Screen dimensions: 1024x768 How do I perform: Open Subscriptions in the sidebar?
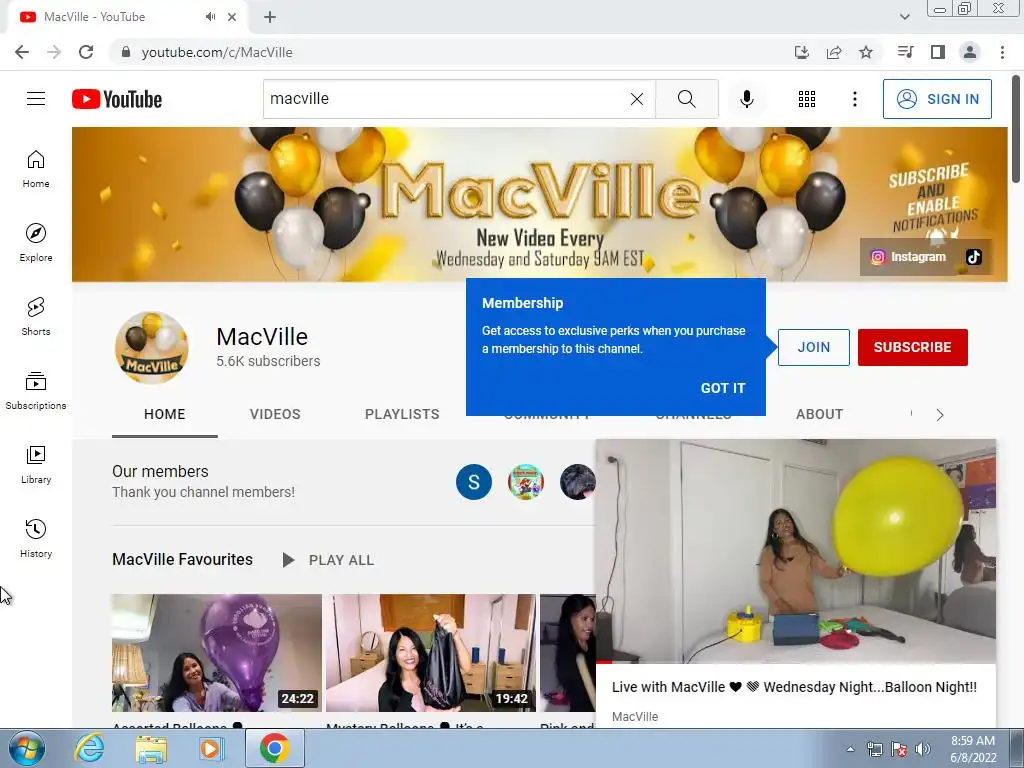[x=36, y=391]
